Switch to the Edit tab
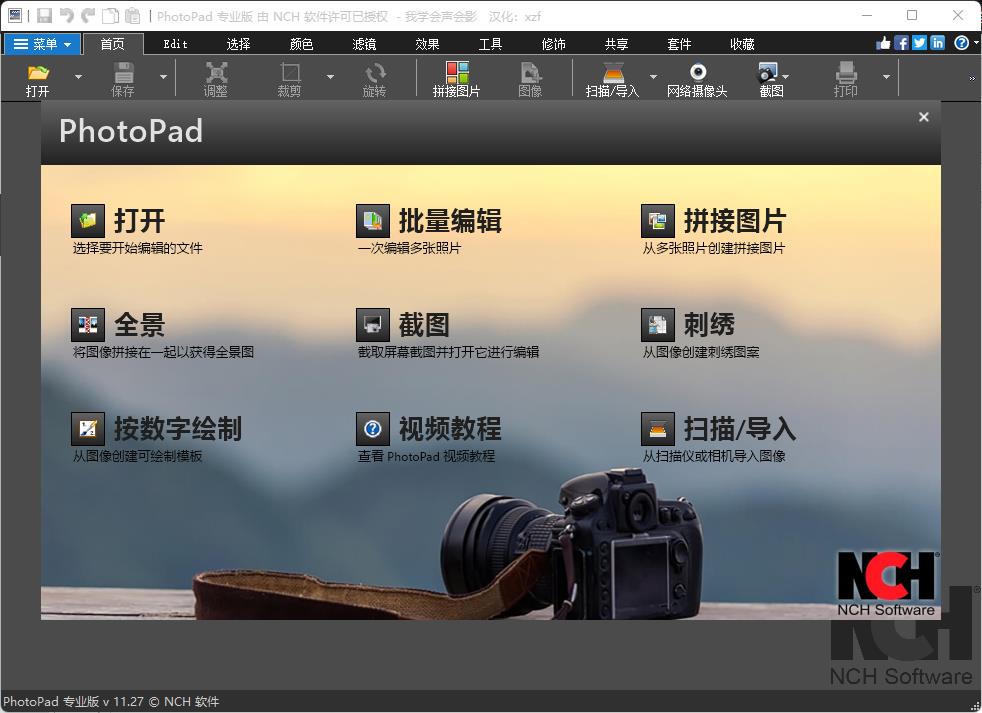The width and height of the screenshot is (982, 713). [x=175, y=44]
